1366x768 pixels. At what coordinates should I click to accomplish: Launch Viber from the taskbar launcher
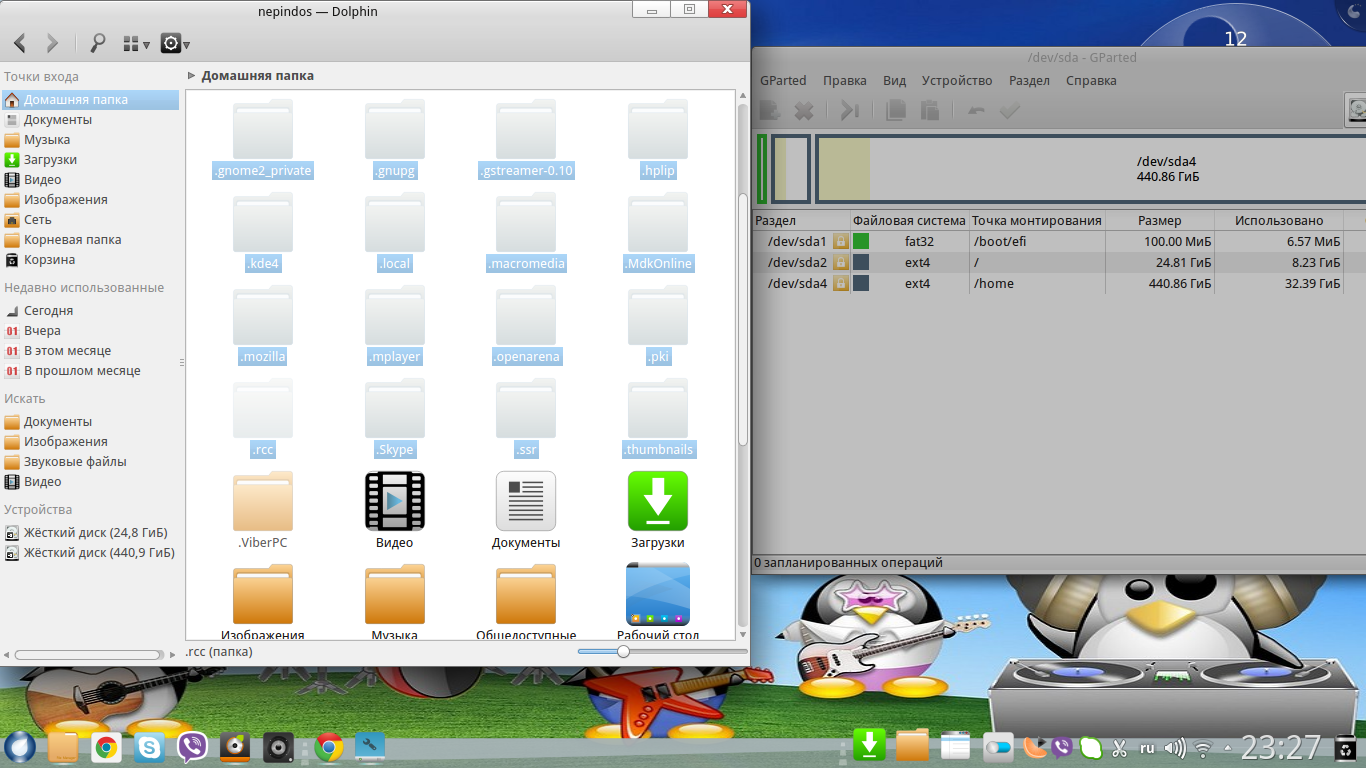pos(192,747)
